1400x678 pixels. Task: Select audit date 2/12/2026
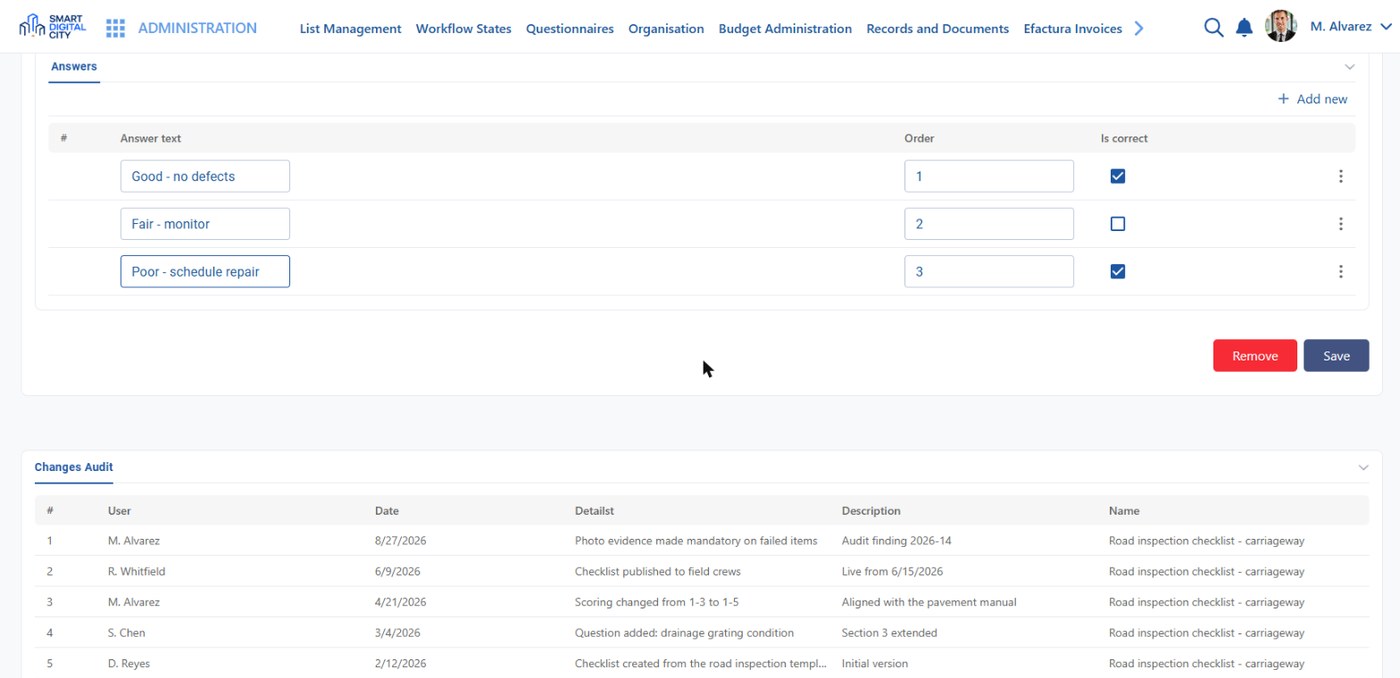point(400,663)
